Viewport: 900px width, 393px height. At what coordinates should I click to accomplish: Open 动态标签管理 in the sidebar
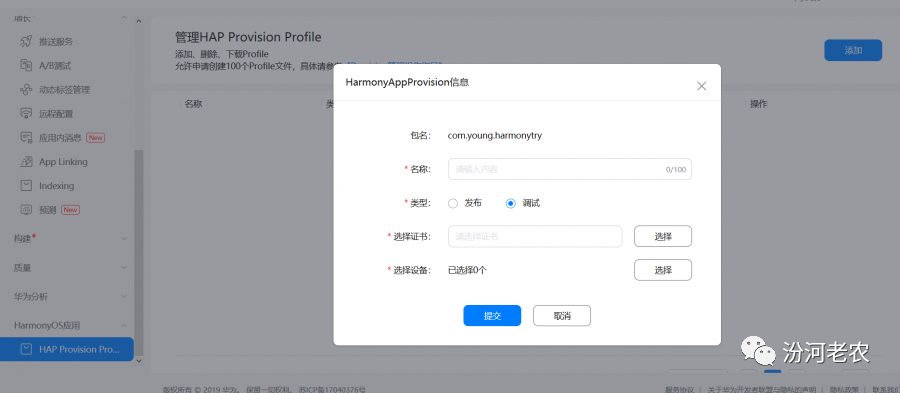[x=64, y=90]
